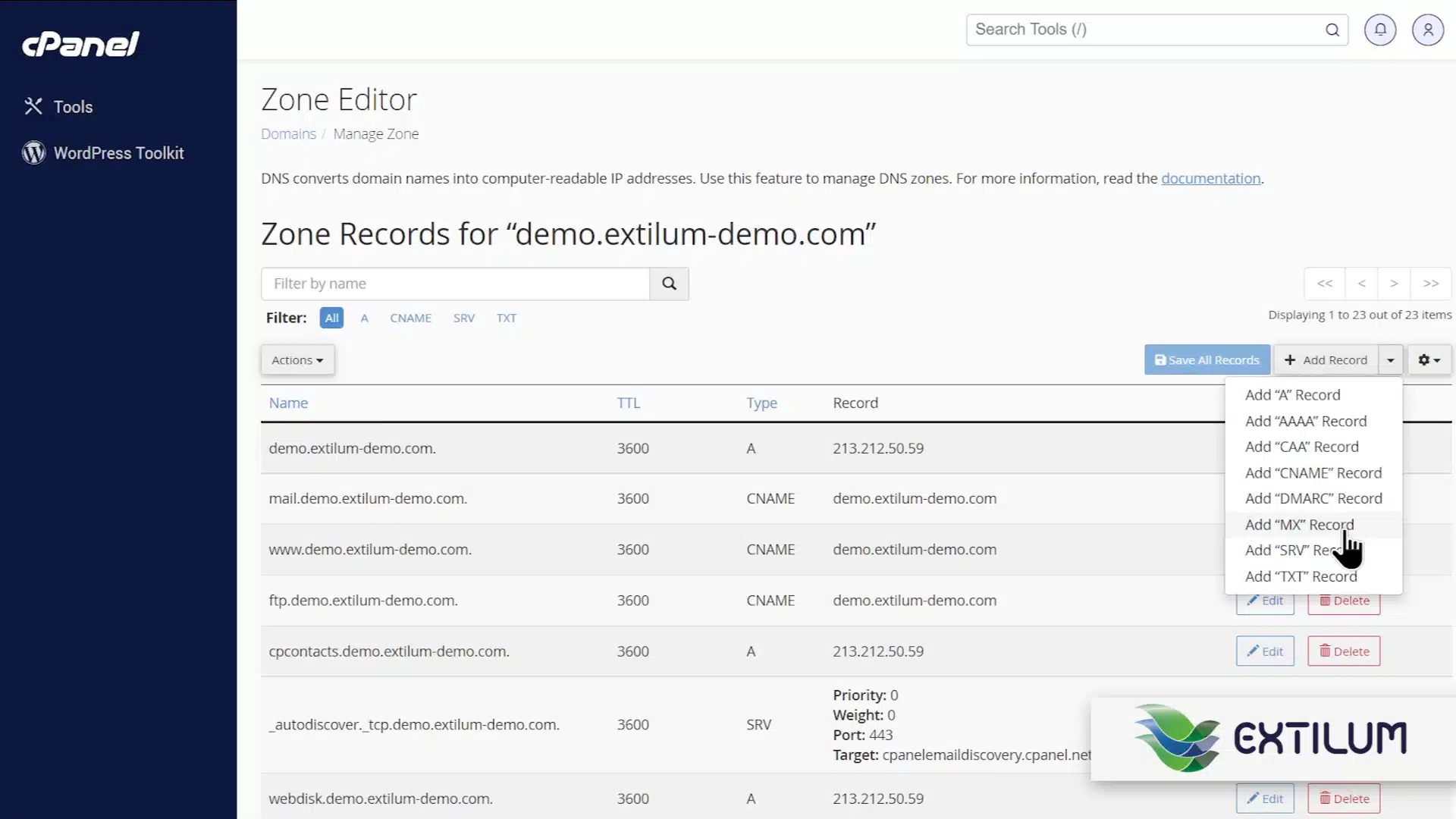The width and height of the screenshot is (1456, 819).
Task: Select Add "AAAA" Record
Action: pos(1305,421)
